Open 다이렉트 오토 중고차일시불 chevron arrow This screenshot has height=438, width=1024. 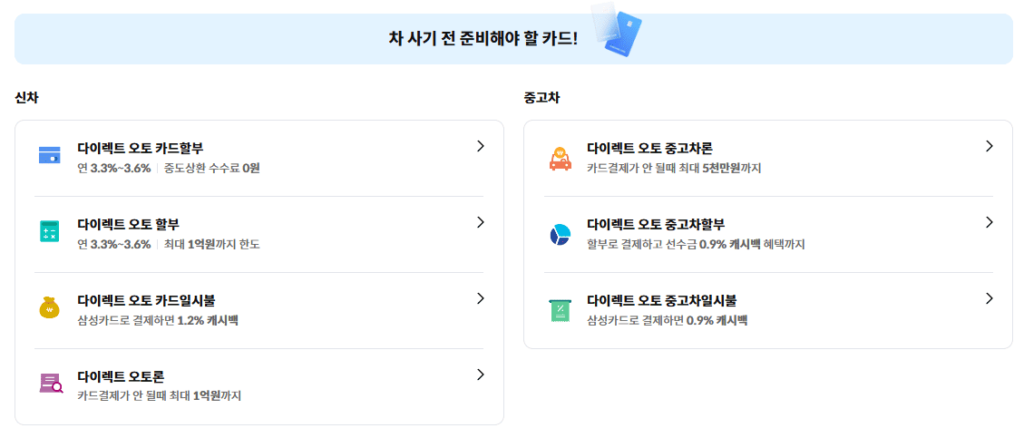(989, 298)
